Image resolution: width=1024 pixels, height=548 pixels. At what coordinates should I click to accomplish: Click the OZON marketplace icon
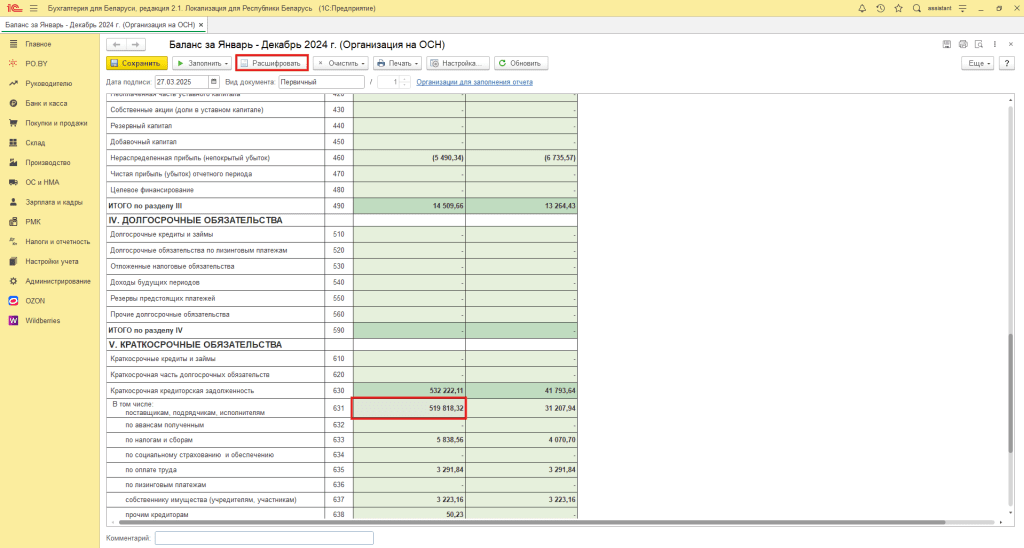13,300
